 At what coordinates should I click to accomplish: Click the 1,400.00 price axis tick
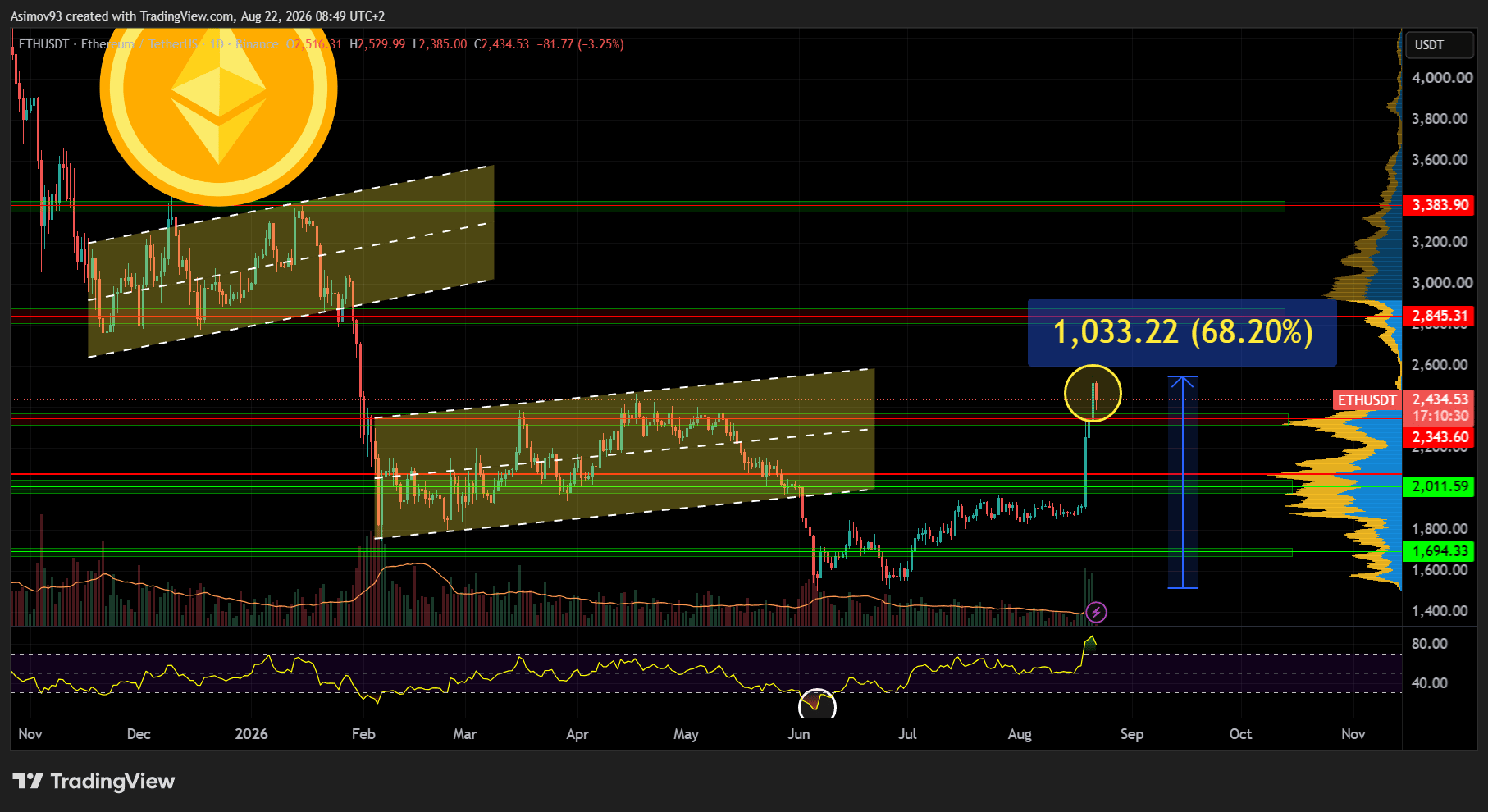tap(1440, 611)
